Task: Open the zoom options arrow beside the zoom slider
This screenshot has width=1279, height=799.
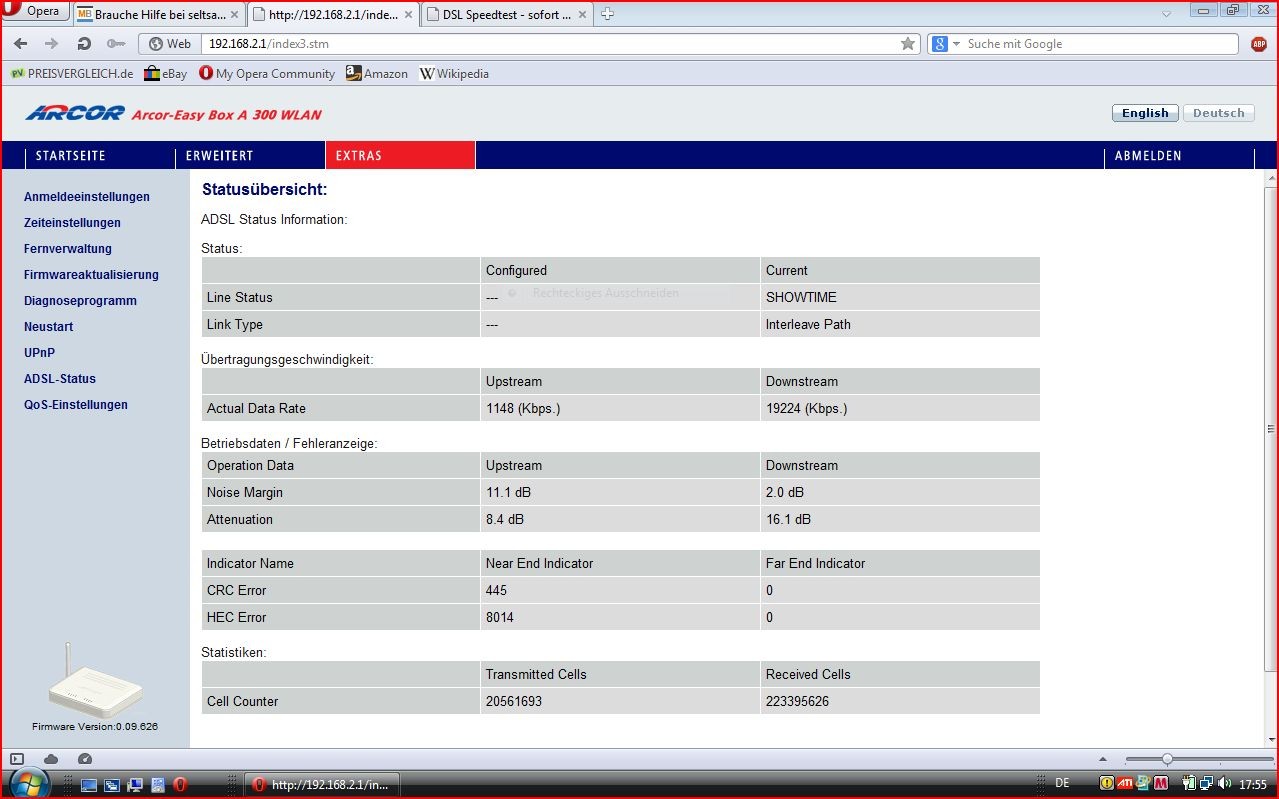Action: tap(1103, 759)
